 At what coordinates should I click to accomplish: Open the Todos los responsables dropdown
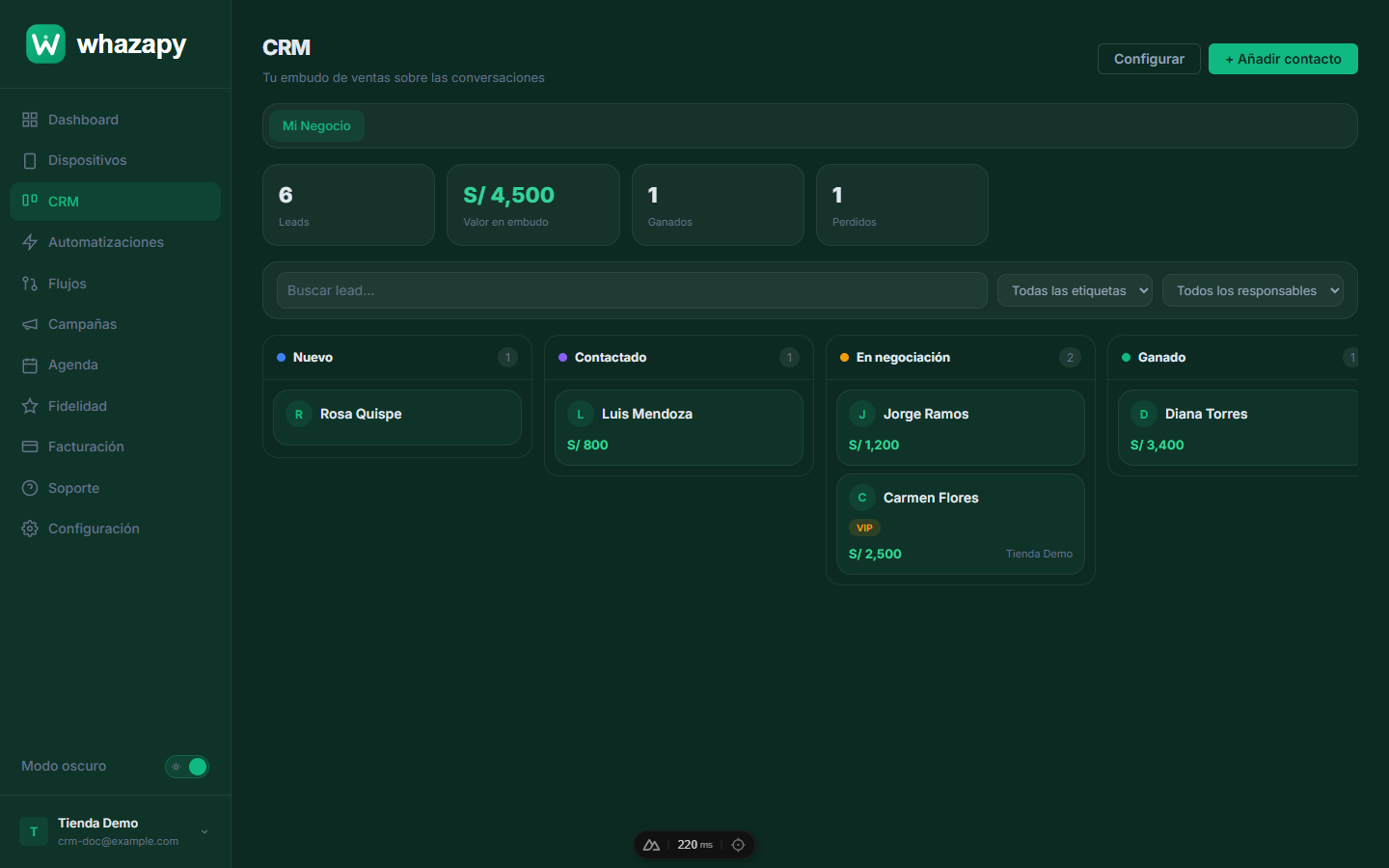1252,290
